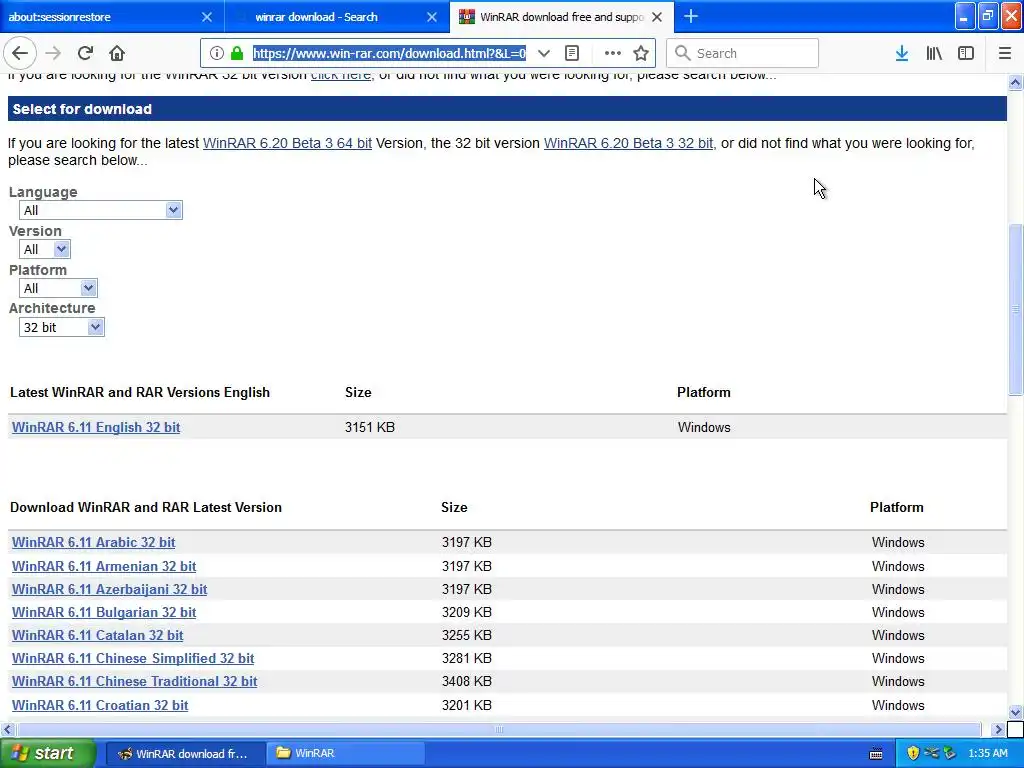Click the safely remove hardware tray icon
This screenshot has width=1024, height=768.
[950, 753]
